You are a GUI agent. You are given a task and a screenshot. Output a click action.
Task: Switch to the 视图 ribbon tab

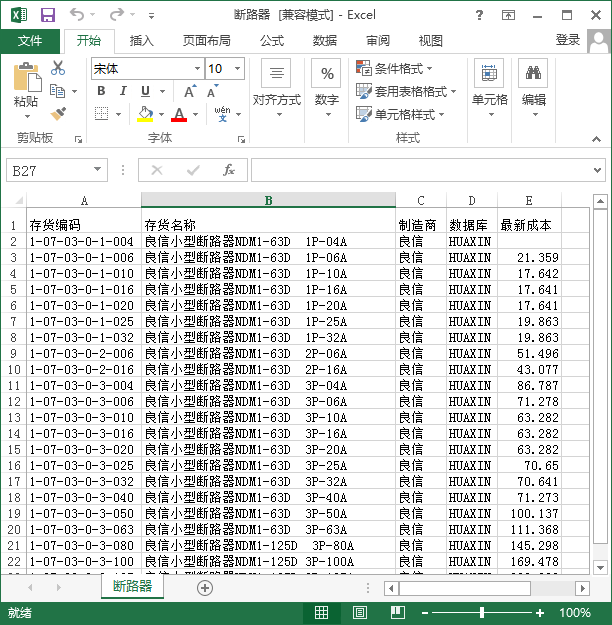431,41
